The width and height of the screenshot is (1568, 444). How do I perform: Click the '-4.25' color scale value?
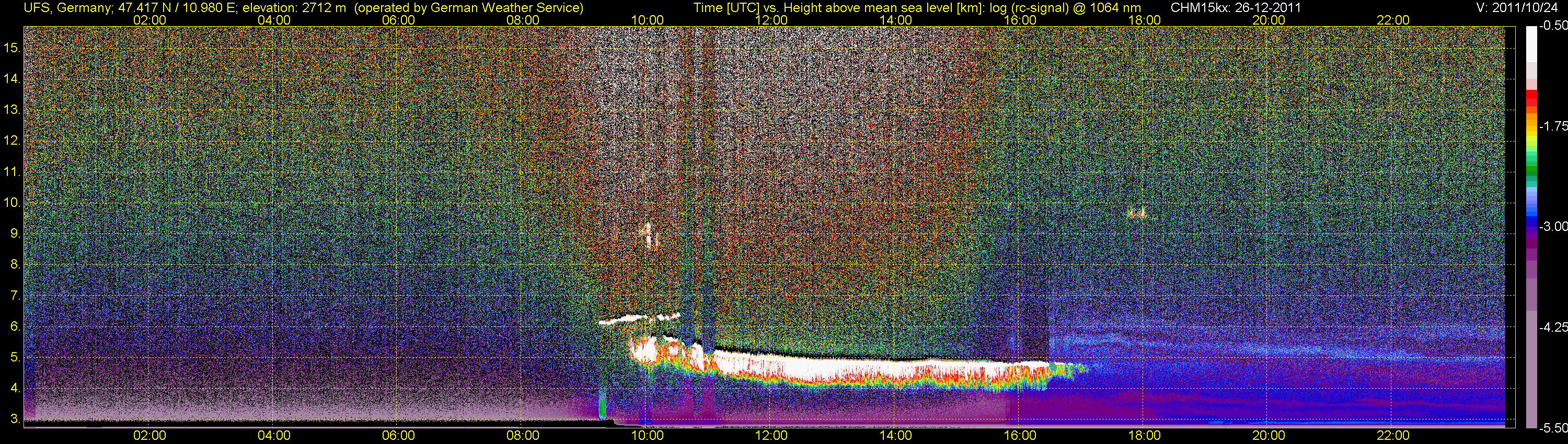[x=1553, y=327]
